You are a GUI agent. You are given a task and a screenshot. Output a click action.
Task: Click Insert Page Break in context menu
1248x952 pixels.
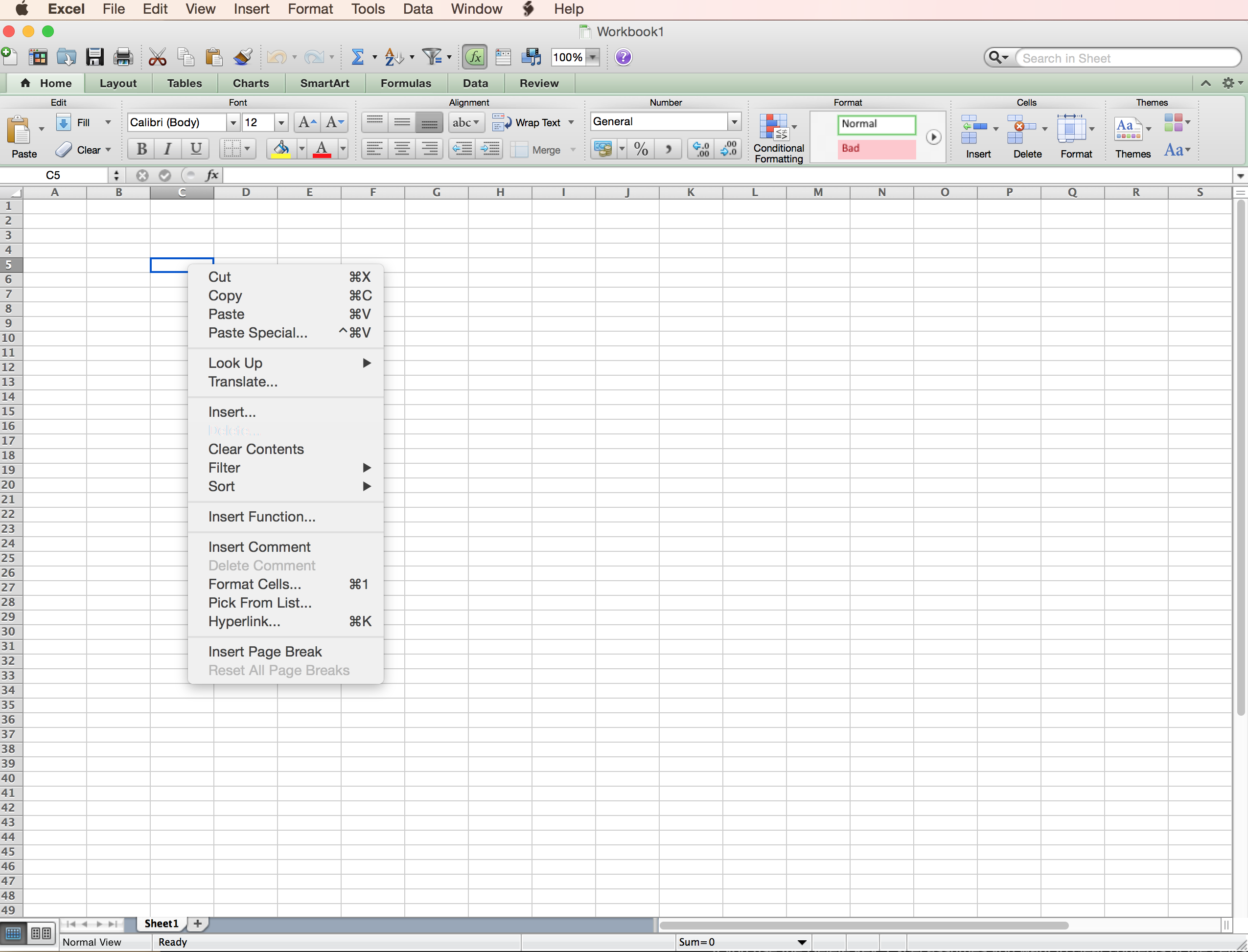pos(265,651)
